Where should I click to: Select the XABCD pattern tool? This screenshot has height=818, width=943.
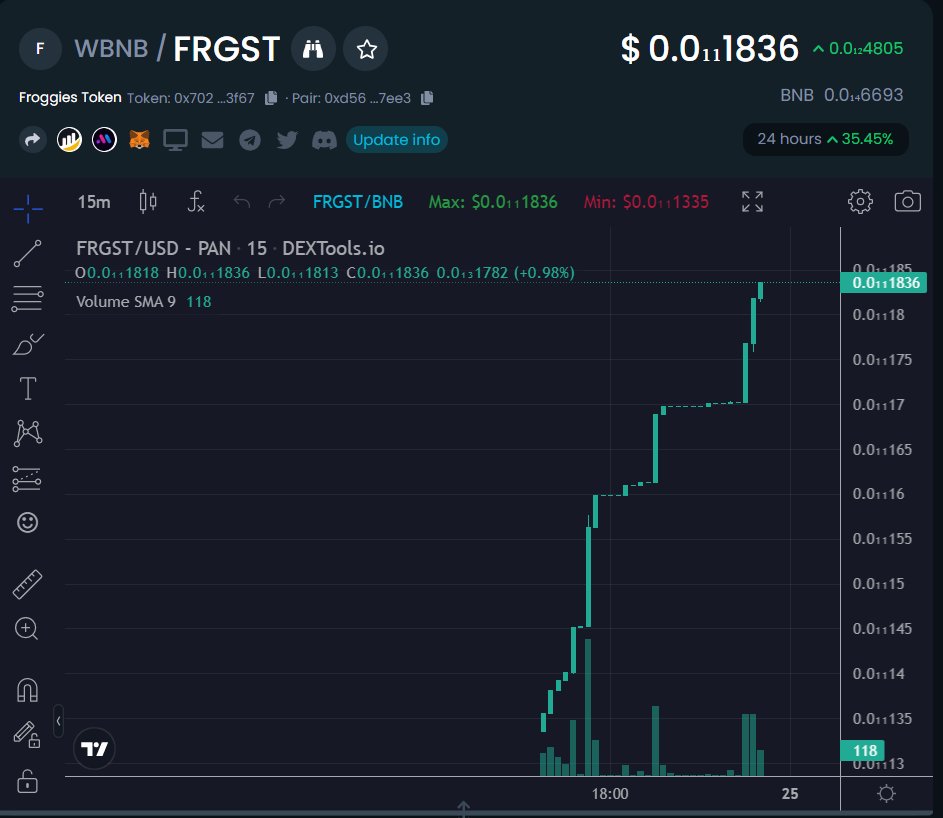coord(28,433)
